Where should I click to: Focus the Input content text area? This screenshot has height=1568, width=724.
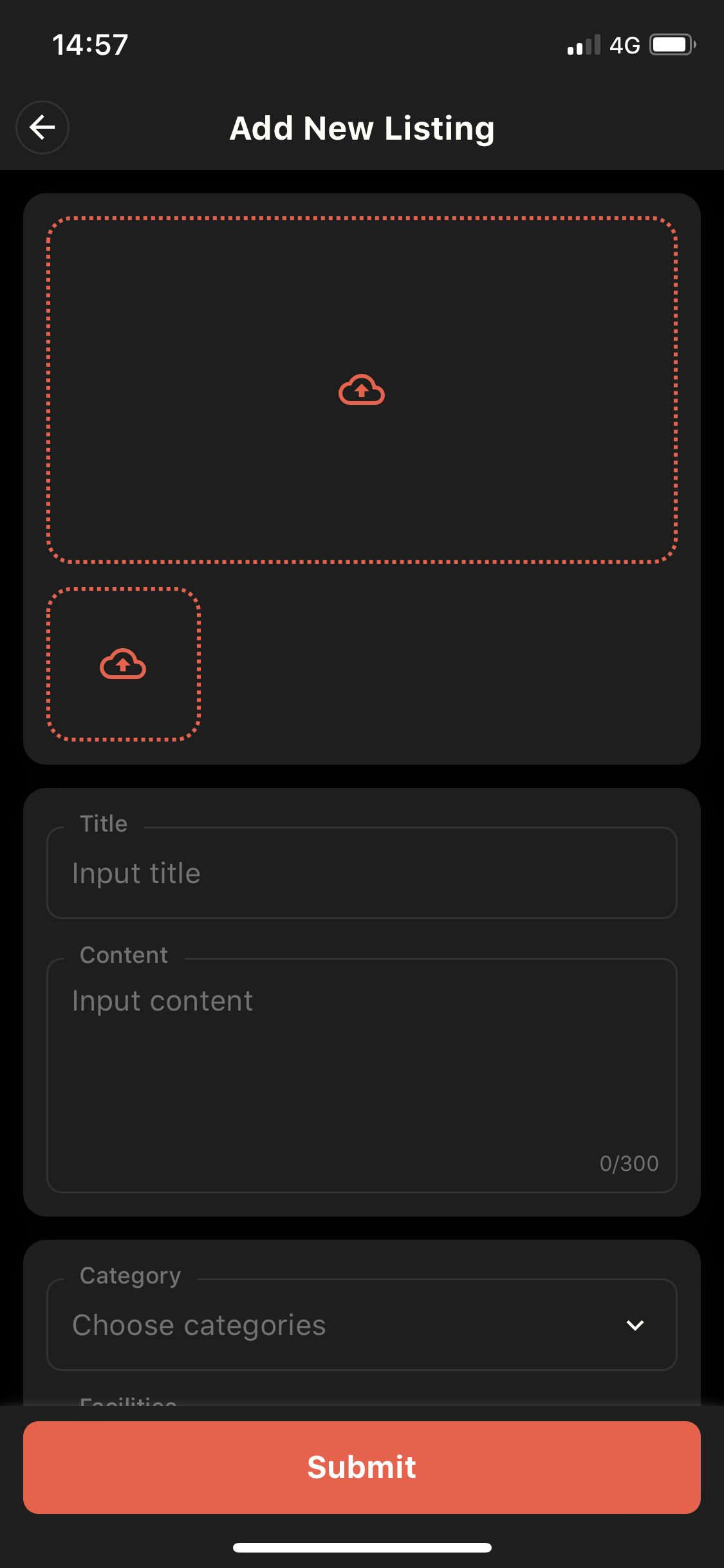point(362,1076)
